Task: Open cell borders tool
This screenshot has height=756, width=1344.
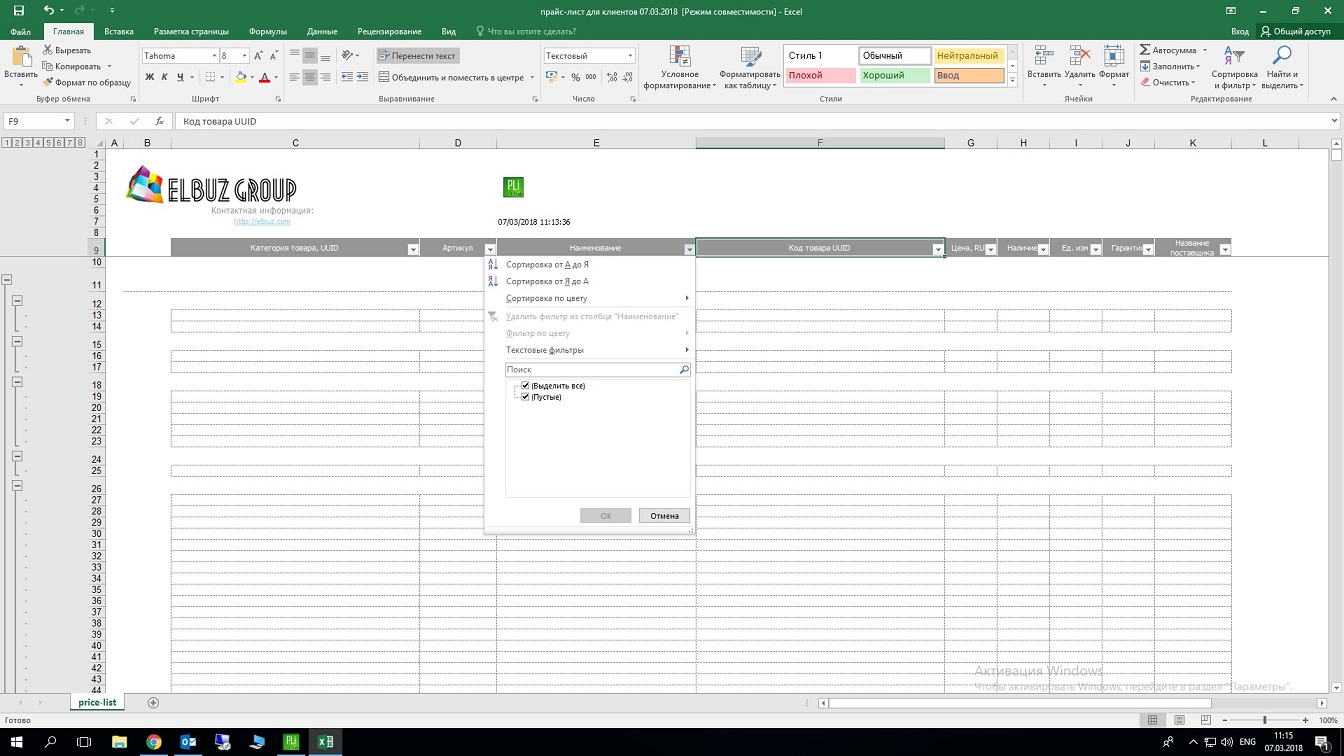Action: tap(212, 77)
